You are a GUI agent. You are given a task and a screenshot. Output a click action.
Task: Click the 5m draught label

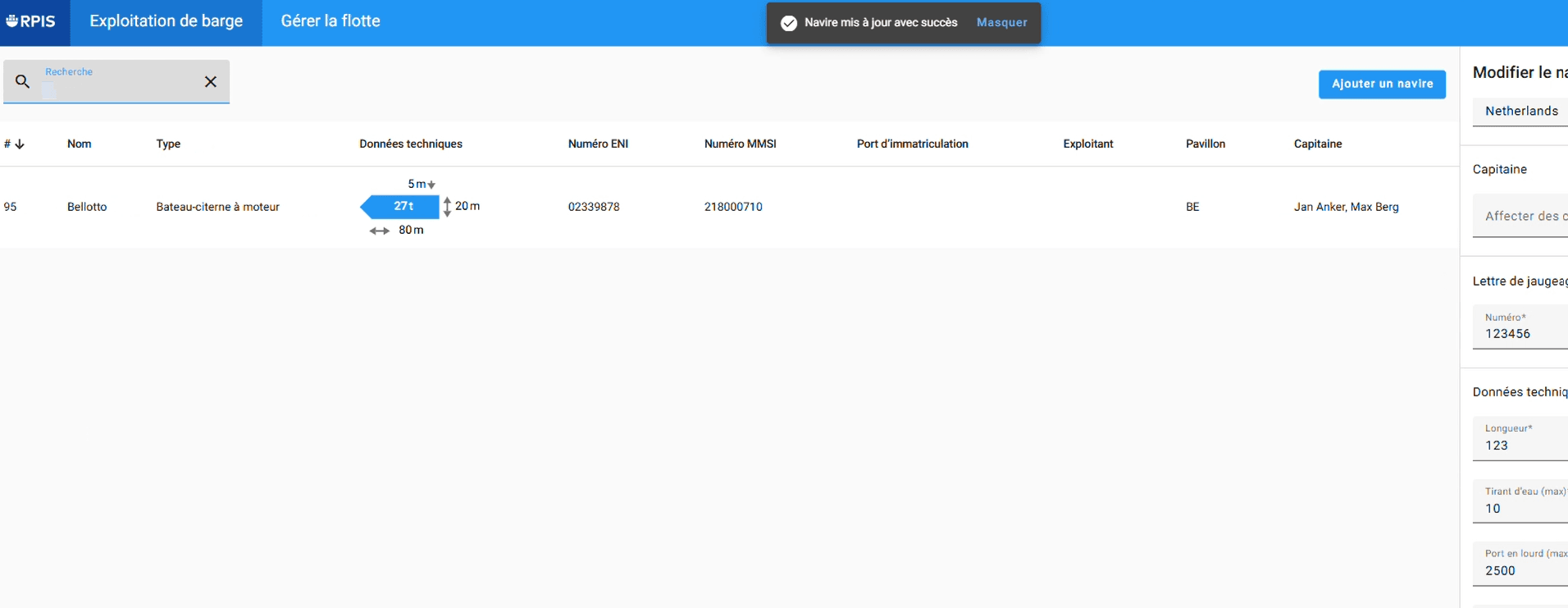tap(417, 184)
